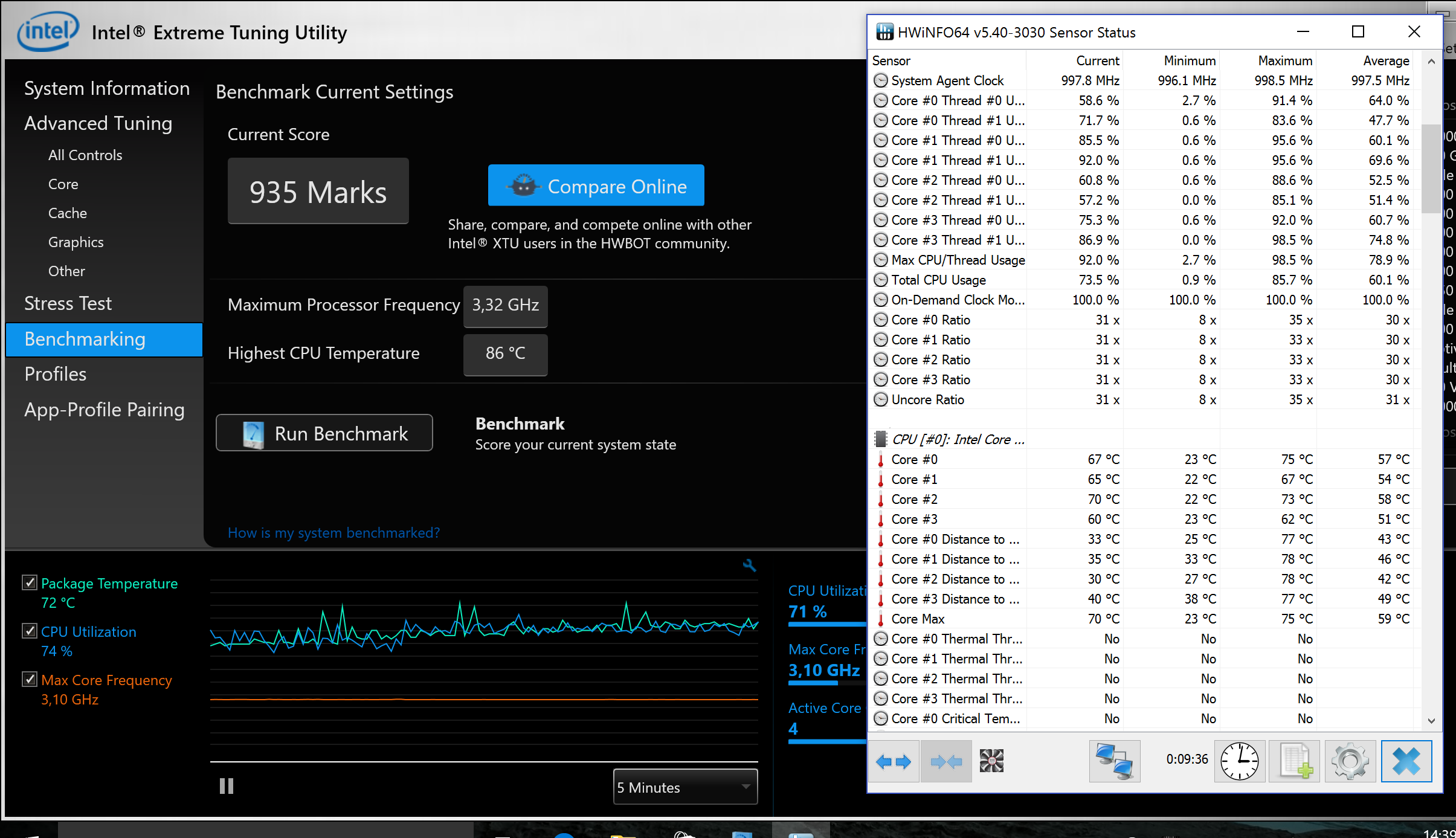Click the clock reset-timer icon
This screenshot has width=1456, height=838.
coord(1239,761)
